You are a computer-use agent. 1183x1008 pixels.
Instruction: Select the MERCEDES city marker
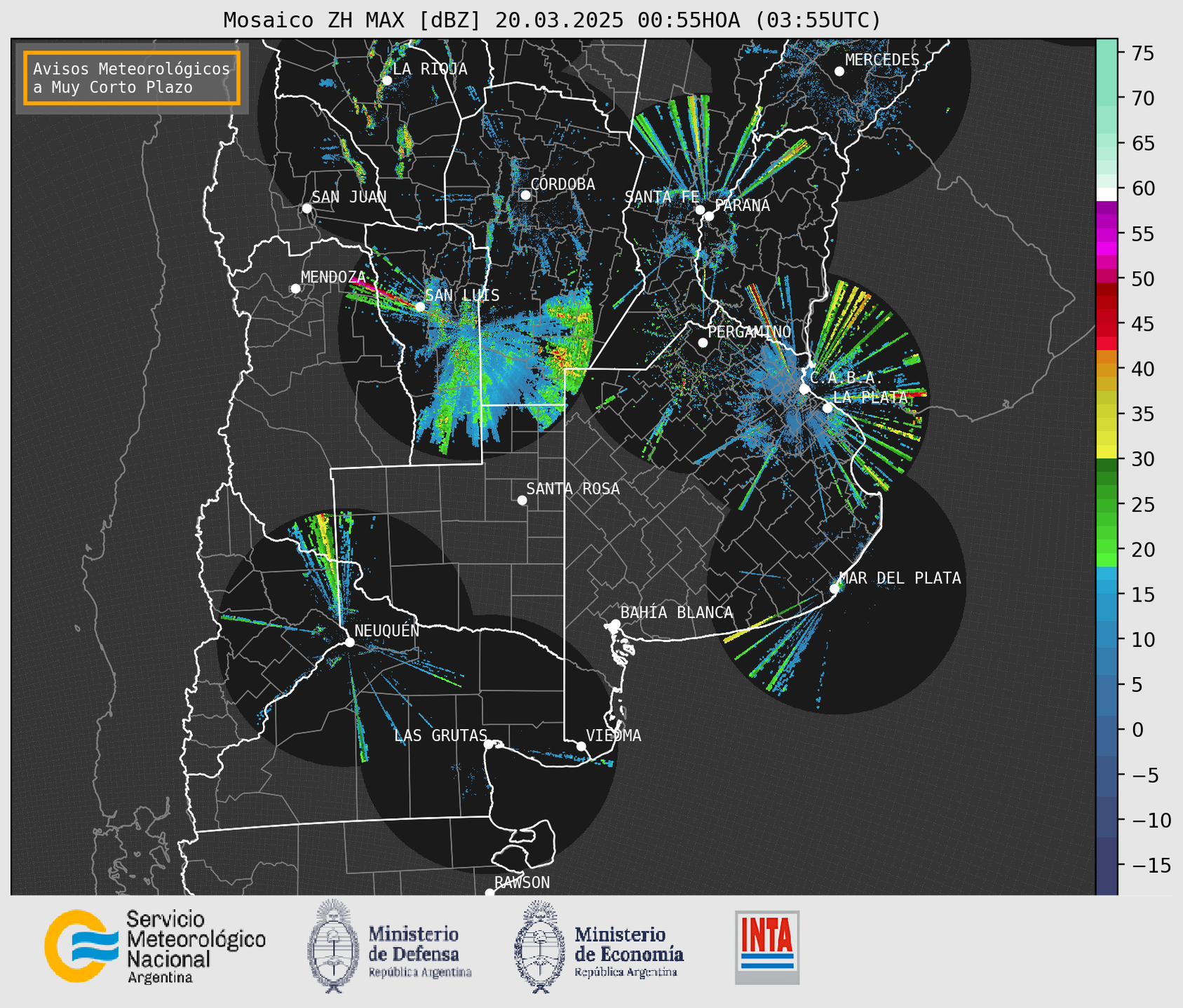tap(839, 71)
